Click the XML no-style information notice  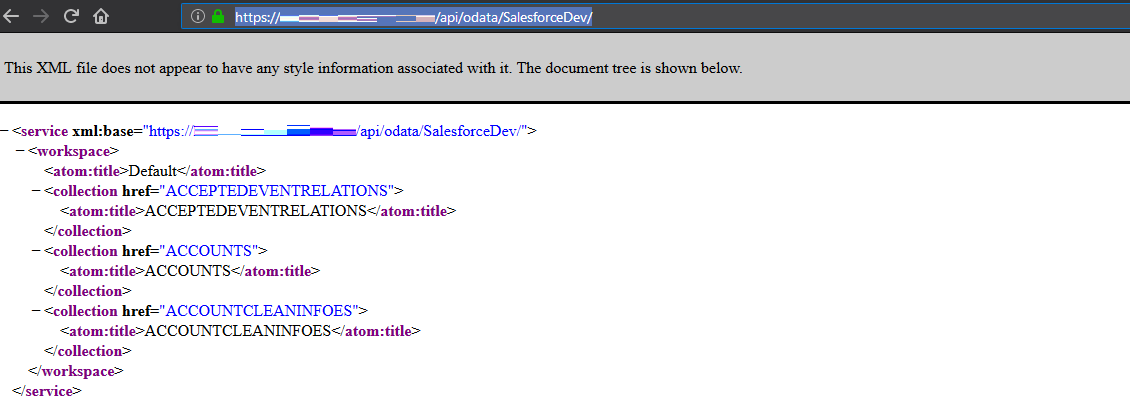373,68
